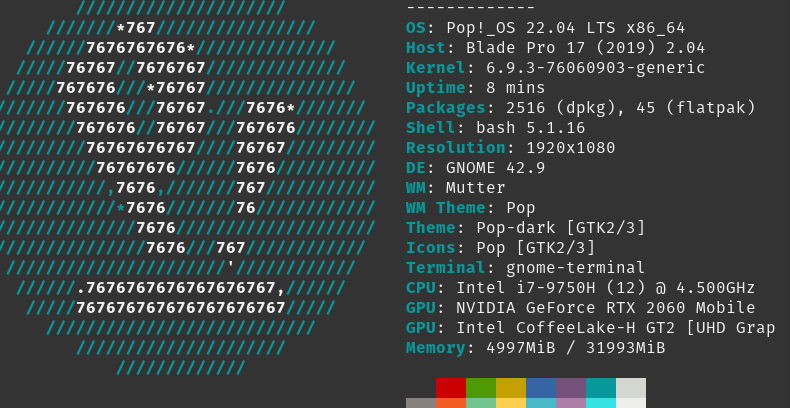Click 'bash 5.1.16' shell value
Viewport: 790px width, 408px height.
(x=531, y=127)
